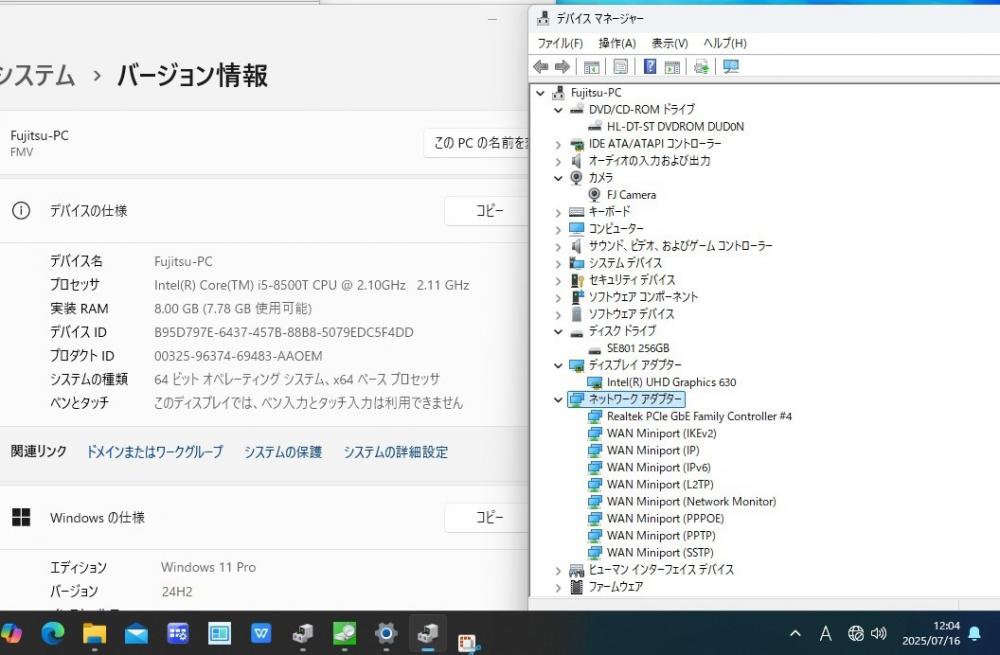Collapse the ディスプレイ アダプター node
Image resolution: width=1000 pixels, height=655 pixels.
(x=558, y=365)
